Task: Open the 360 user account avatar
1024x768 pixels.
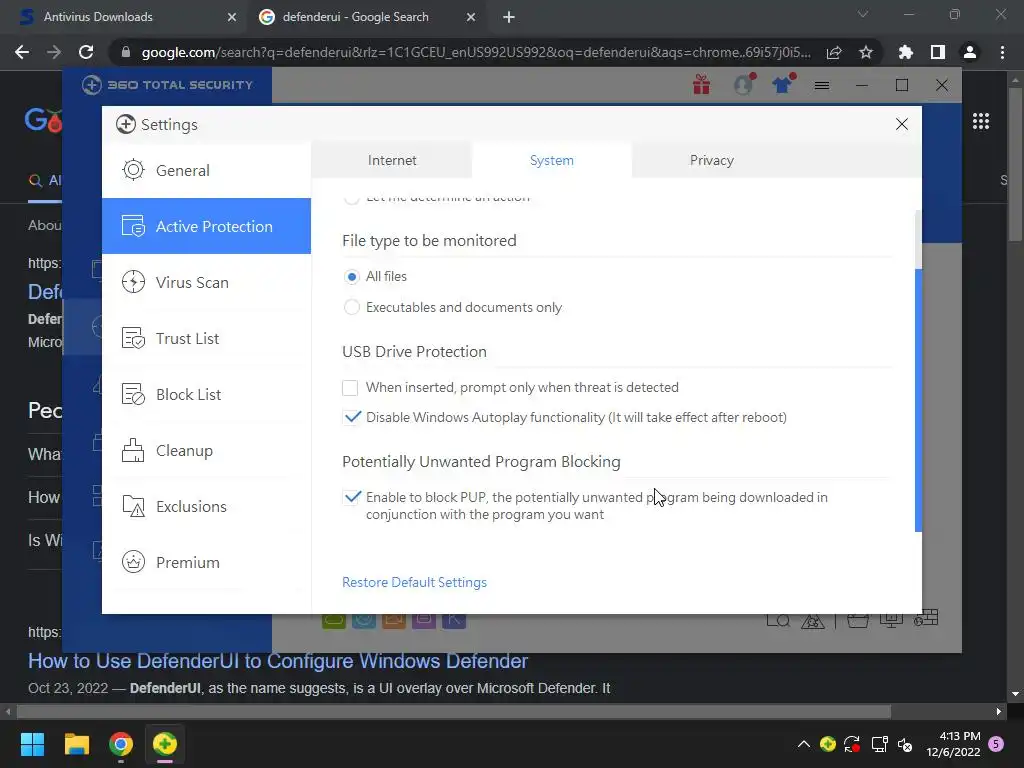Action: 743,85
